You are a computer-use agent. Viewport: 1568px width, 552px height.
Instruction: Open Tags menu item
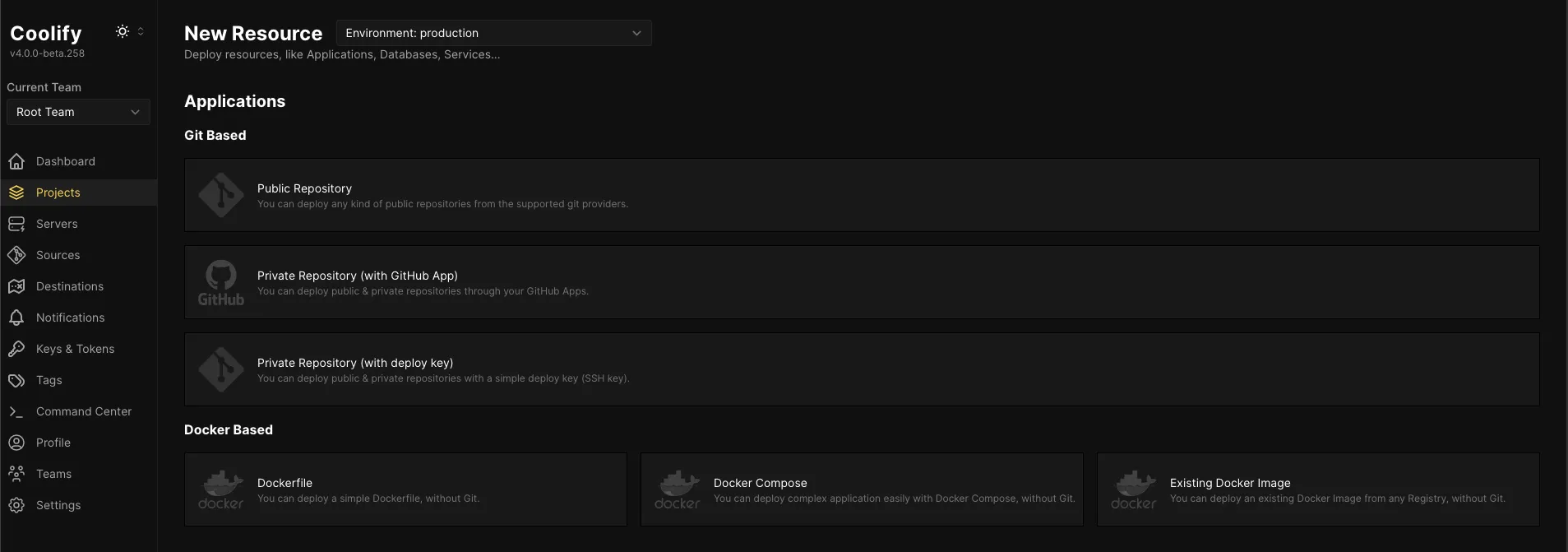coord(79,380)
